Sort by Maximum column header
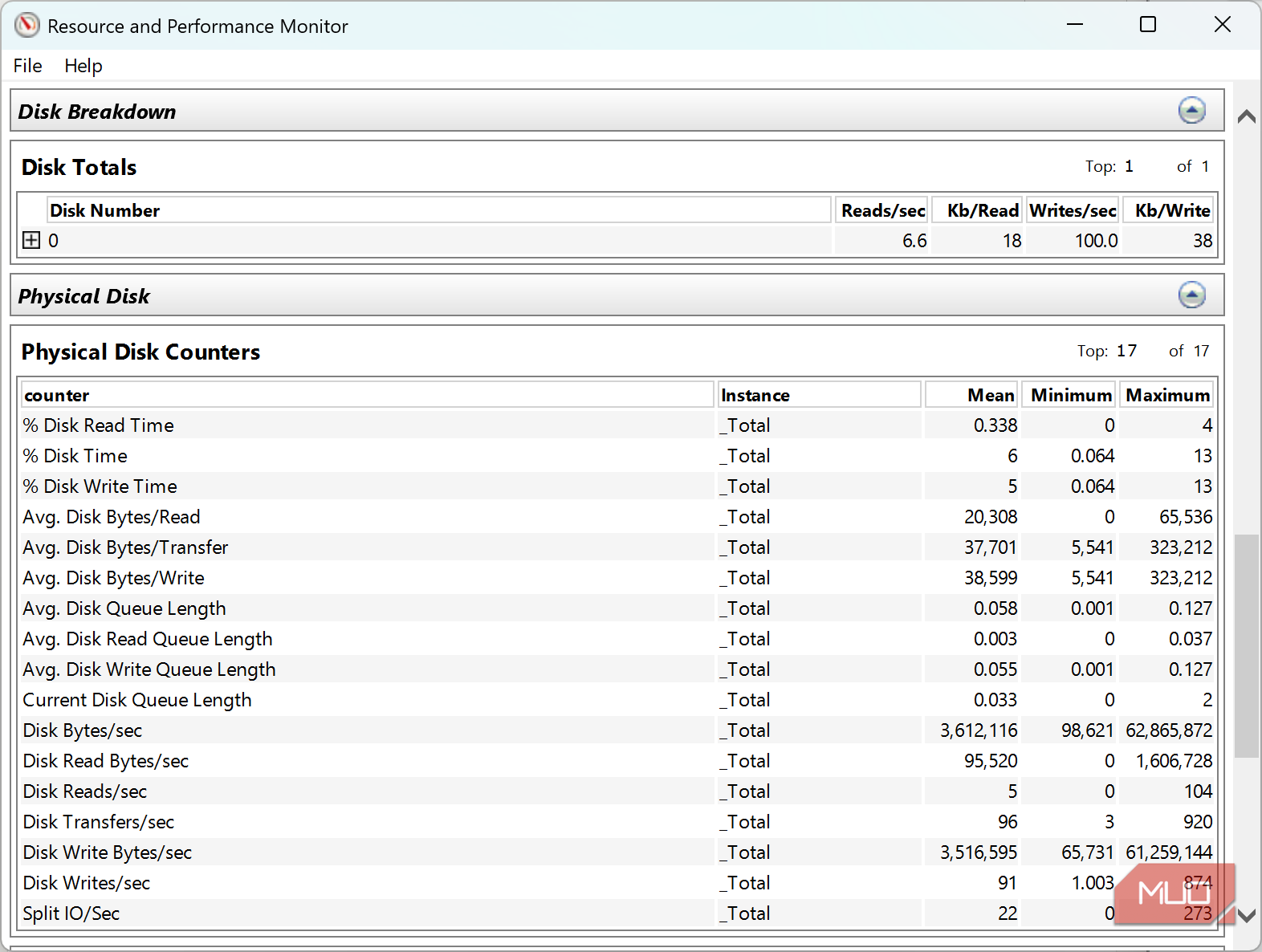 (1165, 395)
